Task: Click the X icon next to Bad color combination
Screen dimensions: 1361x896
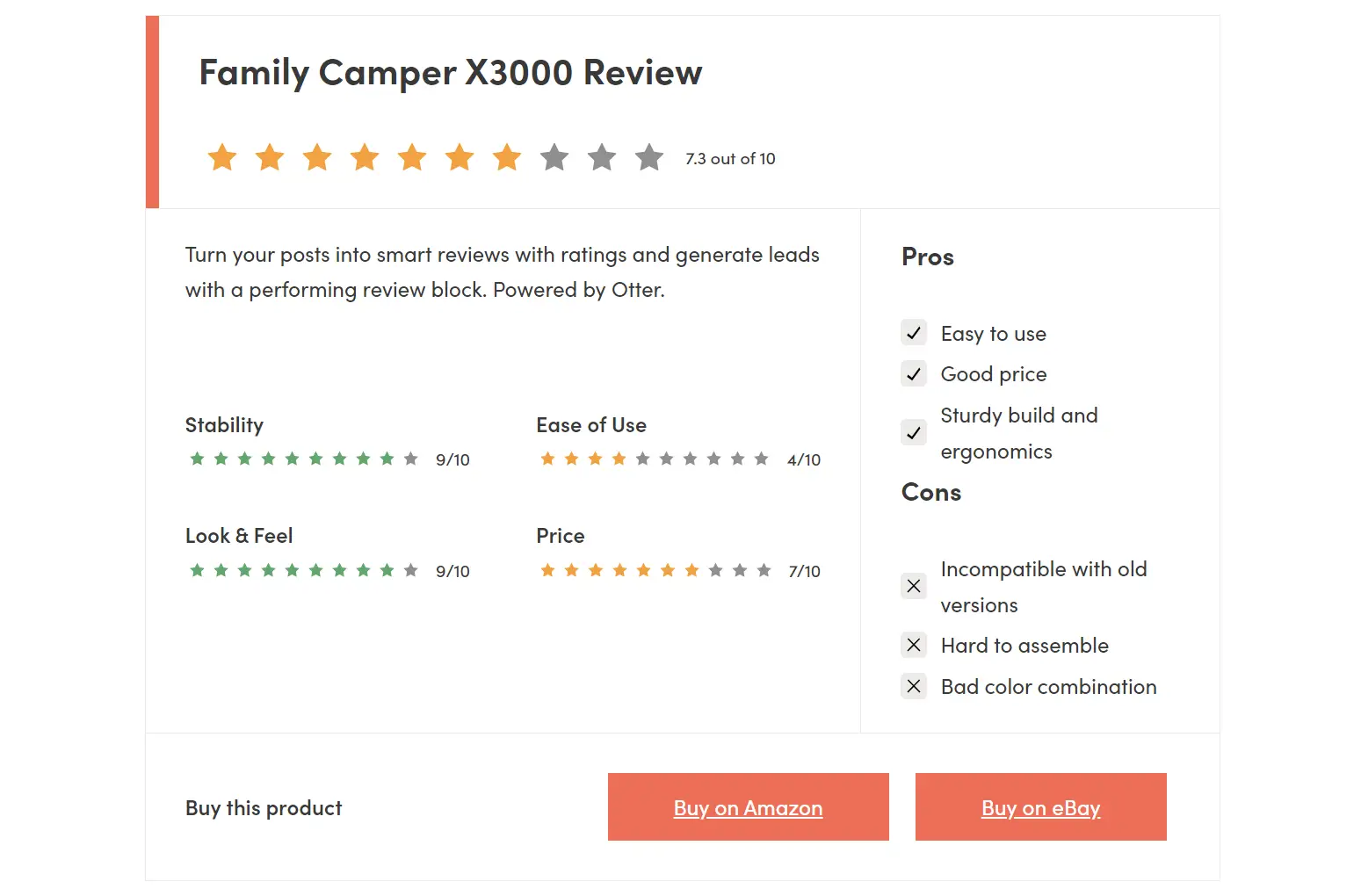Action: 914,686
